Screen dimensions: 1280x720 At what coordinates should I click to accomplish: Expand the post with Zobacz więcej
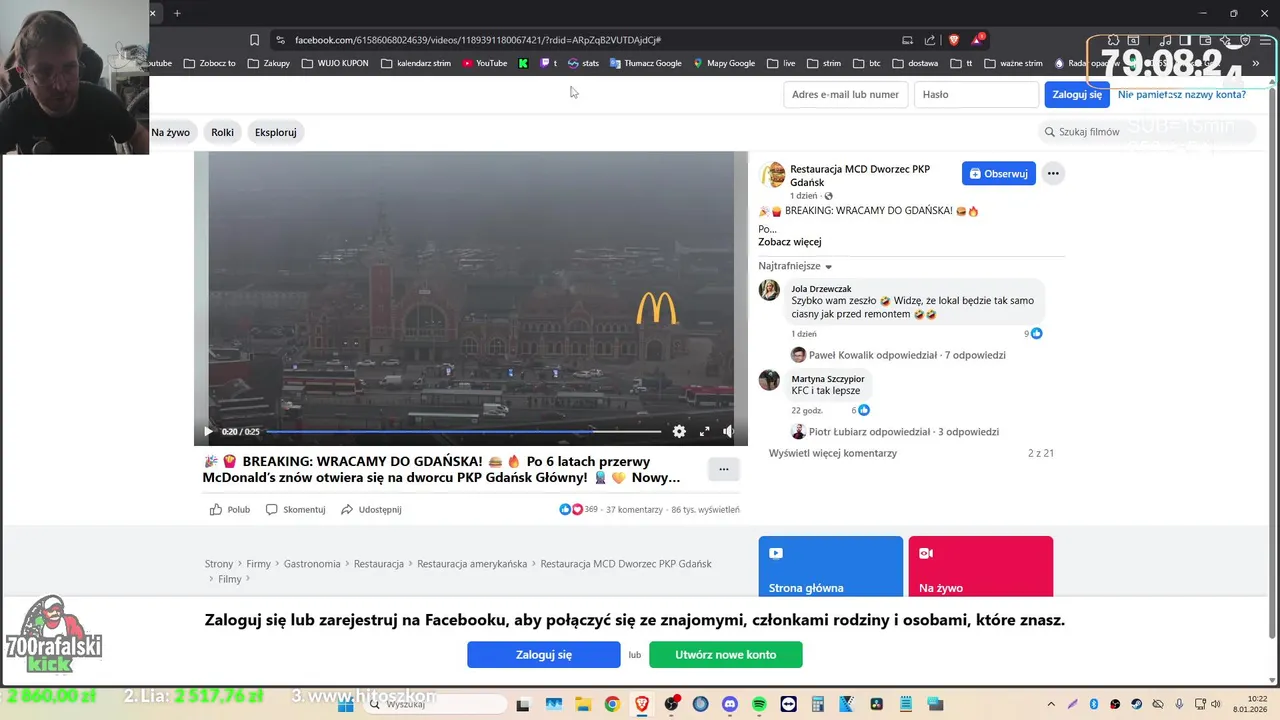point(790,242)
